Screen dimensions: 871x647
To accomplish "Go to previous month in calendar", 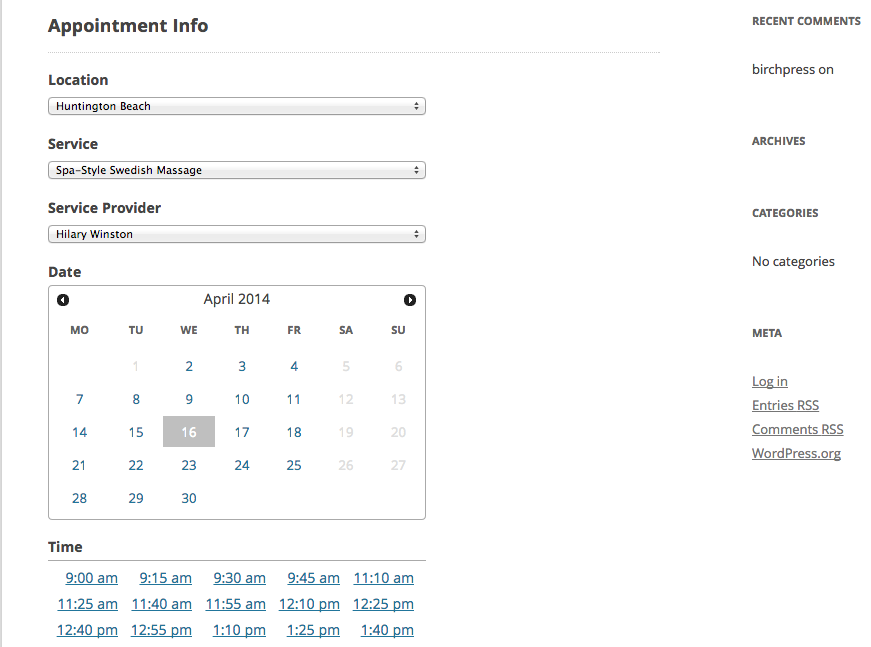I will click(63, 300).
